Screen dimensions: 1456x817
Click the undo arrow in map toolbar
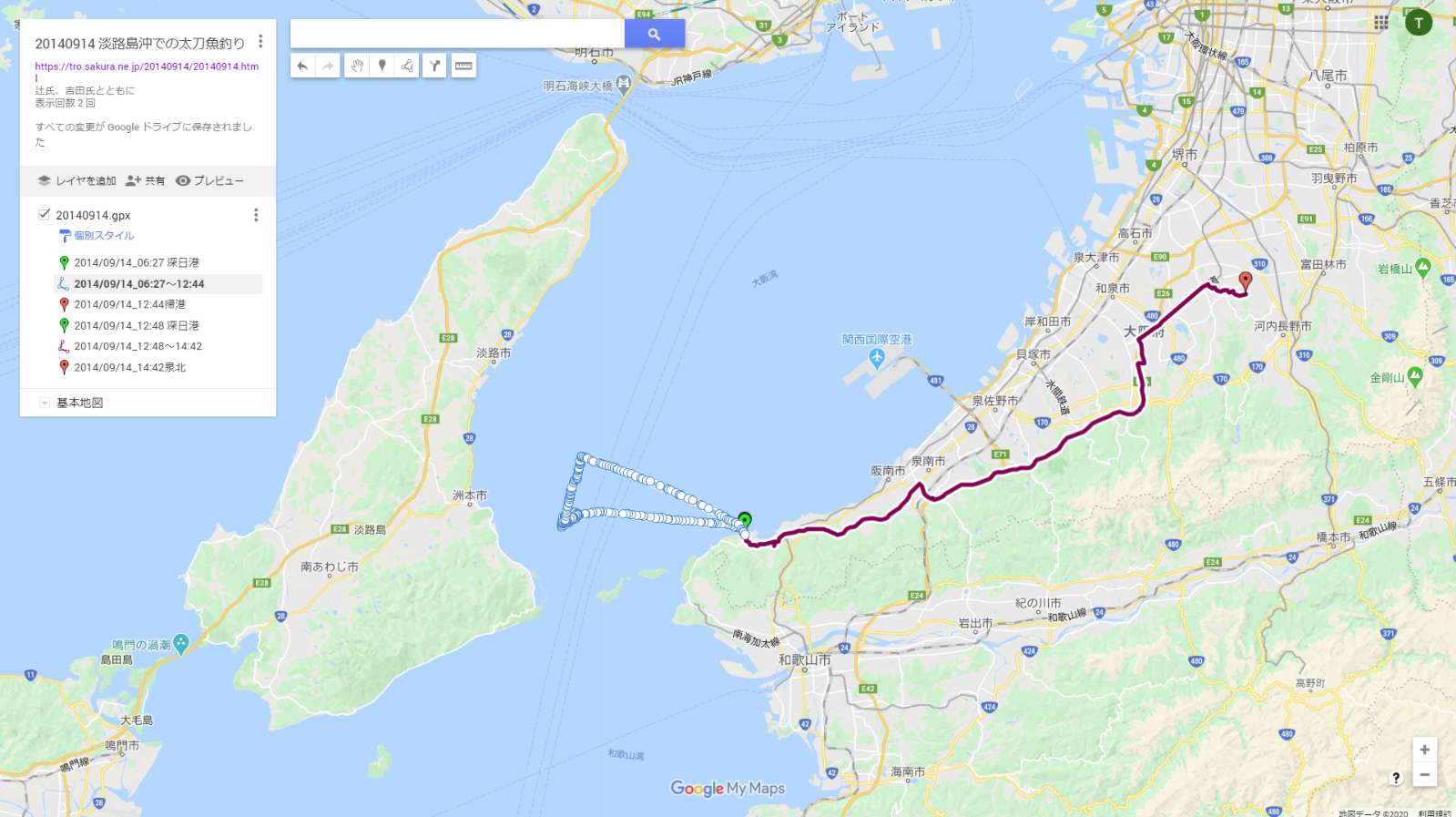tap(302, 66)
